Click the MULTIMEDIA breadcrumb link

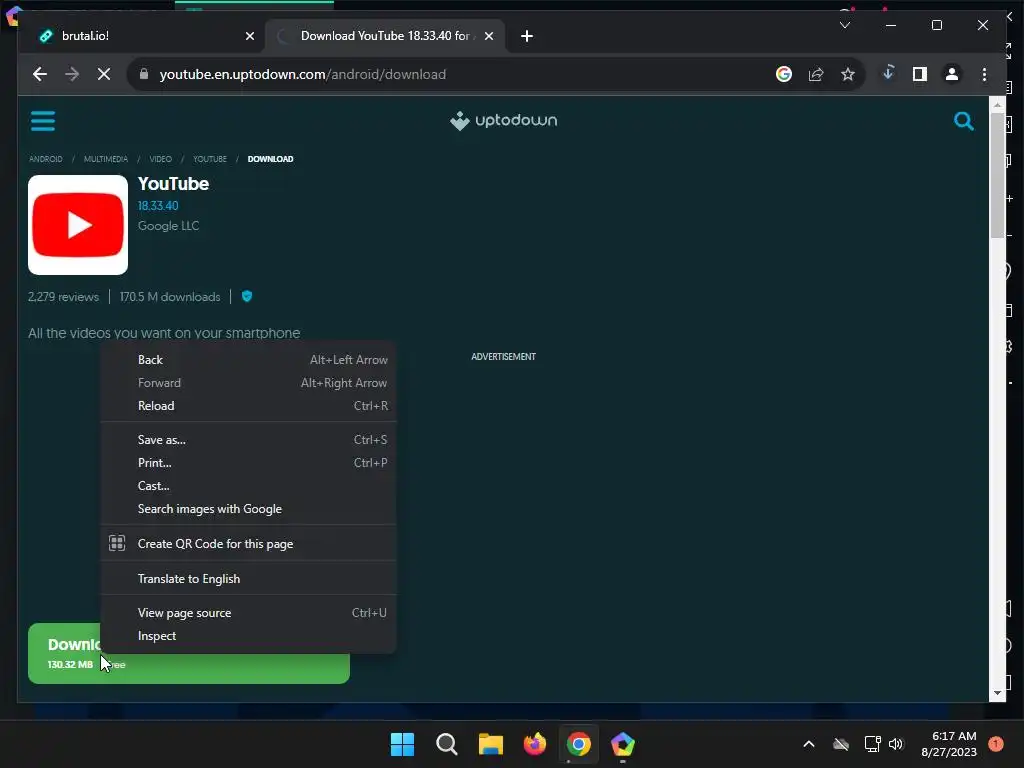point(106,159)
